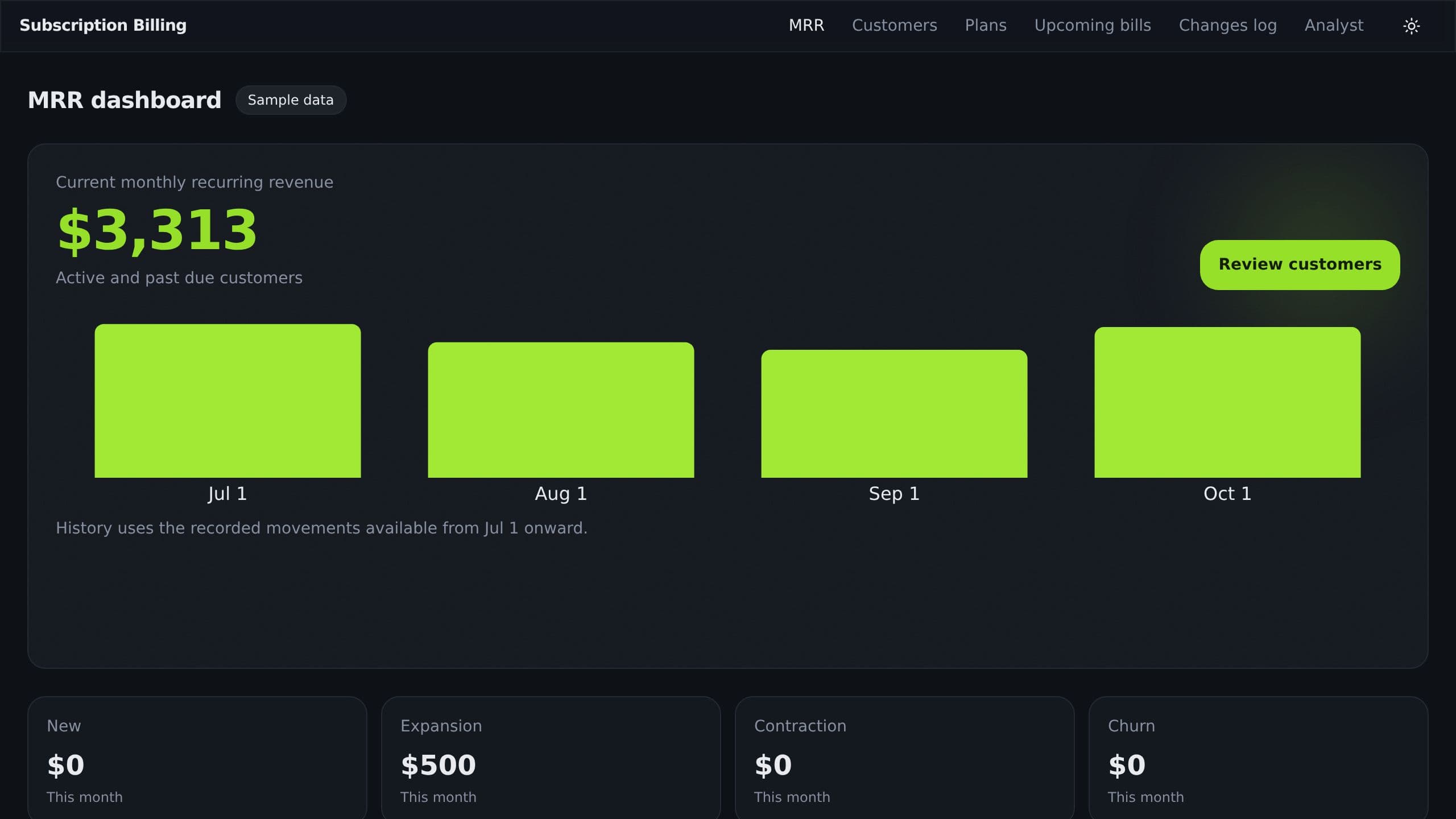Select the Aug 1 revenue bar
This screenshot has height=819, width=1456.
[561, 410]
